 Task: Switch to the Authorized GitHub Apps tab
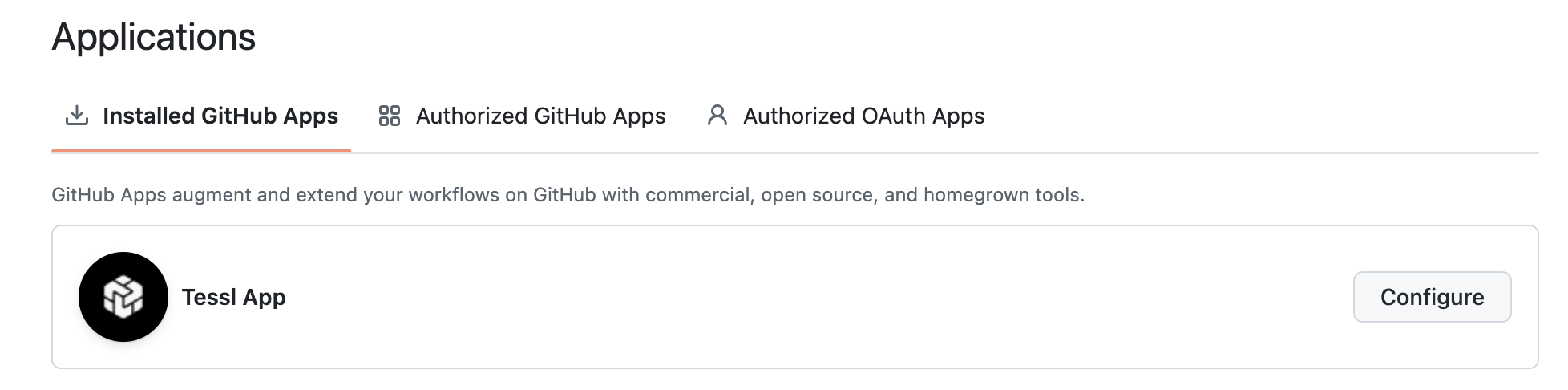tap(540, 116)
